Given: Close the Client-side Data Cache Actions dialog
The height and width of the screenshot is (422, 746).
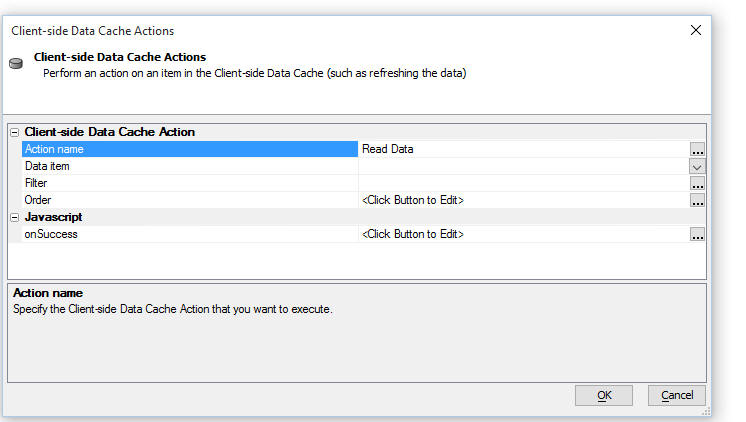Looking at the screenshot, I should tap(696, 30).
